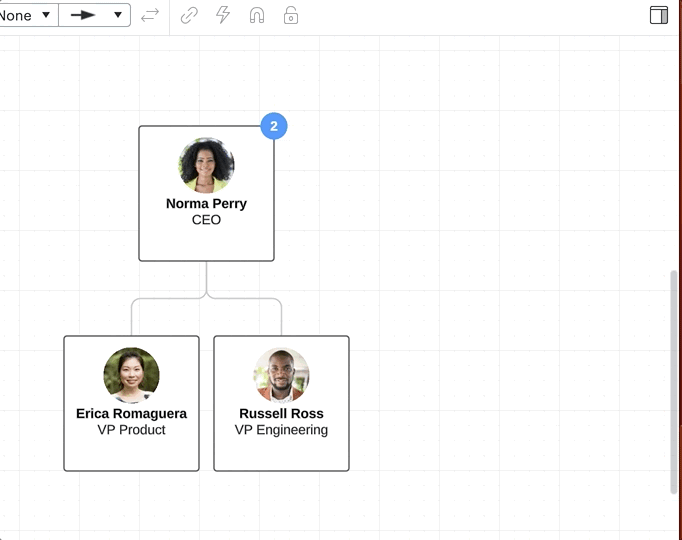This screenshot has height=540, width=682.
Task: Click the CEO title label
Action: click(x=206, y=220)
